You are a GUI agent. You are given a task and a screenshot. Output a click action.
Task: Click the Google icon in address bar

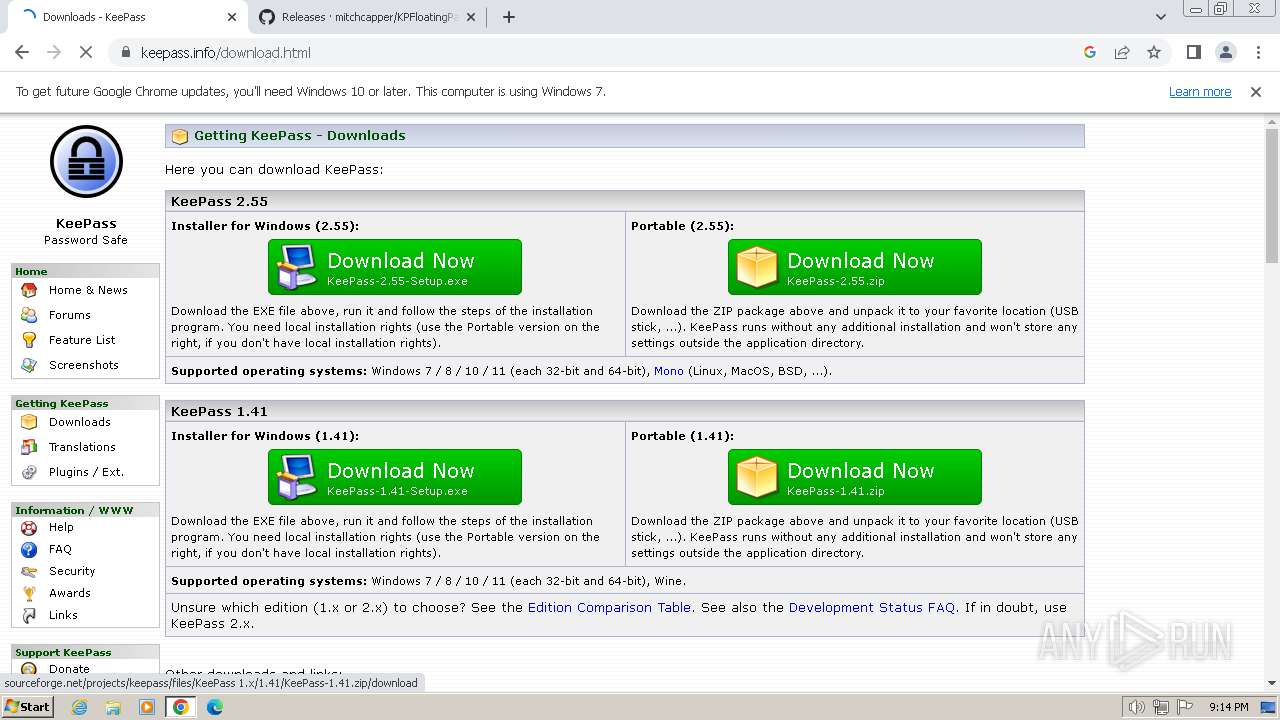1090,52
